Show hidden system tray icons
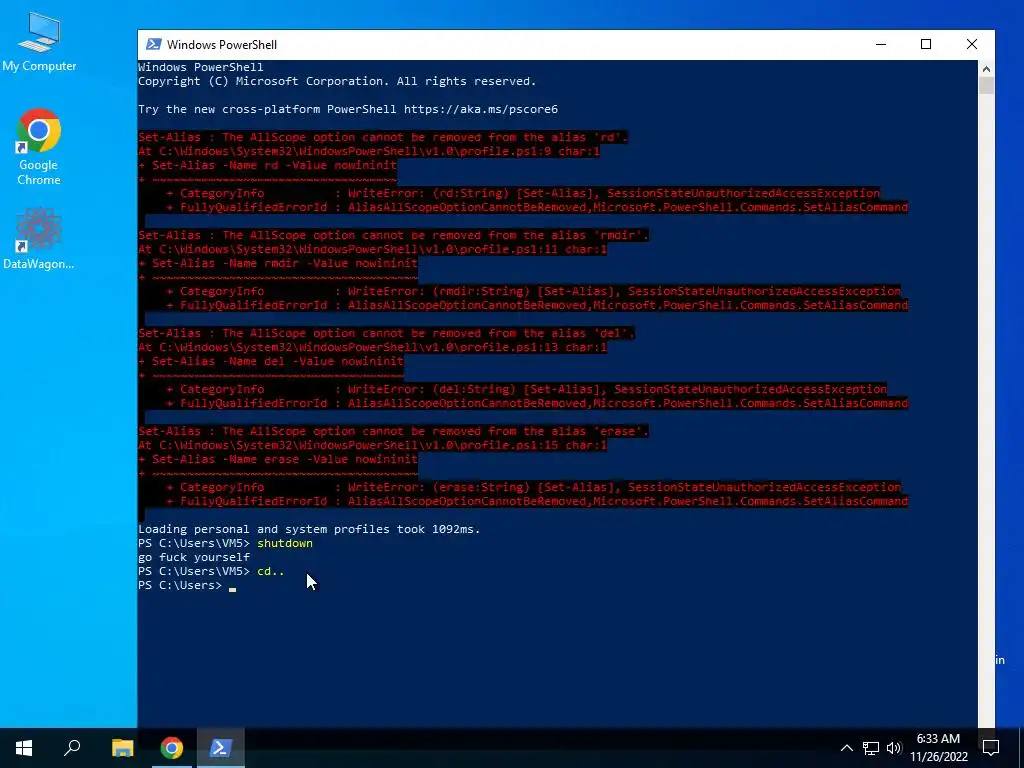Viewport: 1024px width, 768px height. pos(846,748)
